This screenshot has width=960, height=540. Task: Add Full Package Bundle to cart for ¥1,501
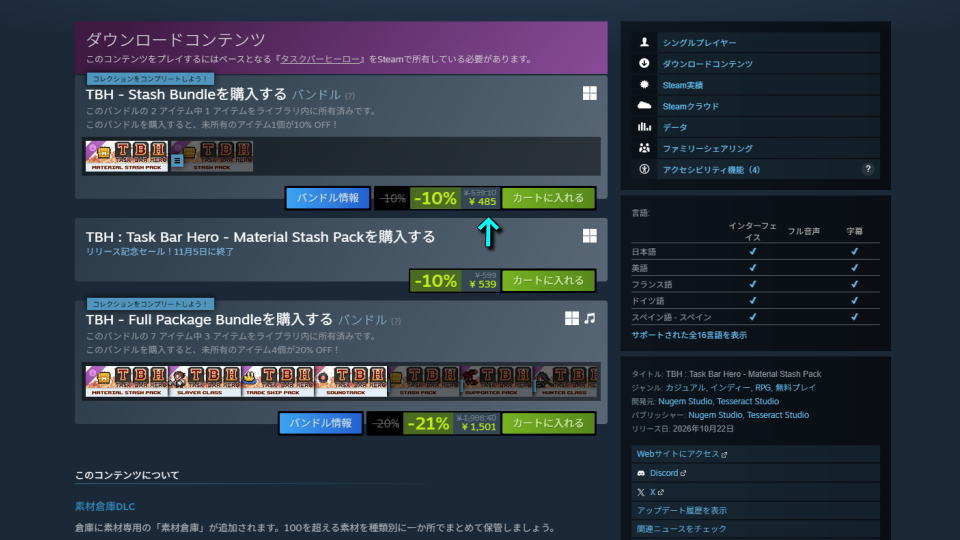(548, 423)
